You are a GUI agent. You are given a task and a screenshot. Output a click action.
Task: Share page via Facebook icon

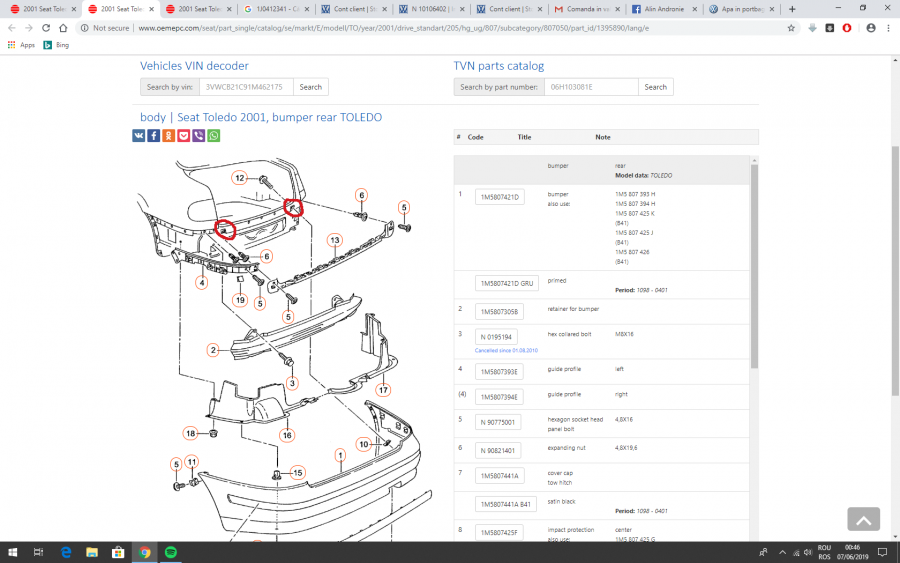[x=154, y=136]
